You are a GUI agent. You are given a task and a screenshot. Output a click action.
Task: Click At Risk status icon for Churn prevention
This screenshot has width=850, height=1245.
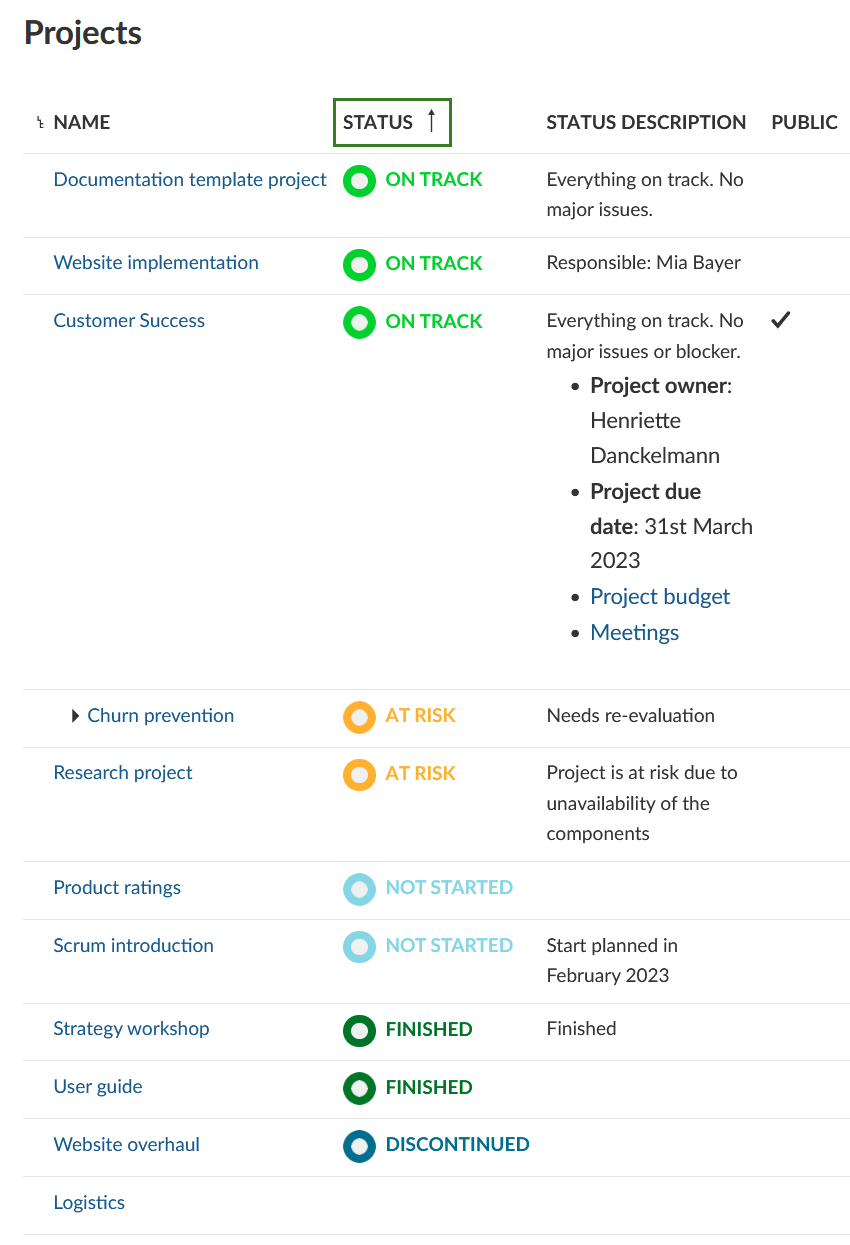pos(359,717)
